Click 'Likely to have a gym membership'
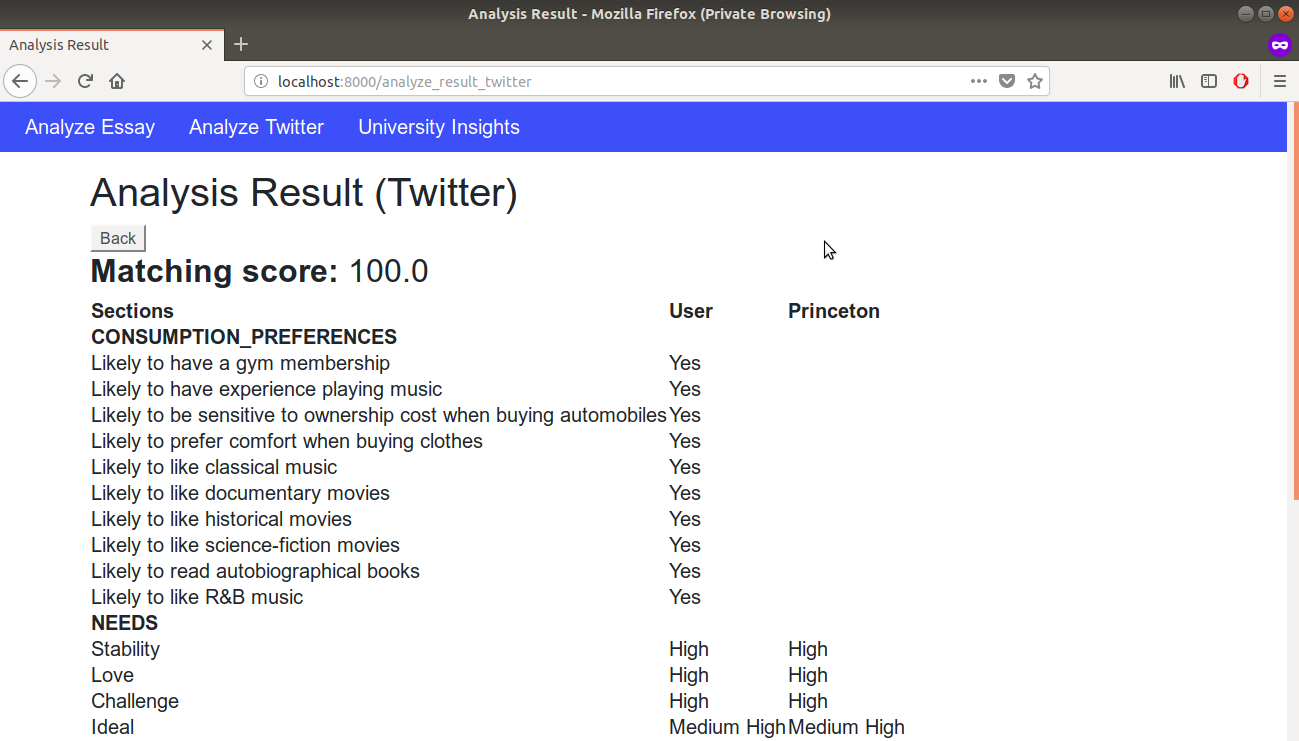The width and height of the screenshot is (1299, 741). [240, 363]
